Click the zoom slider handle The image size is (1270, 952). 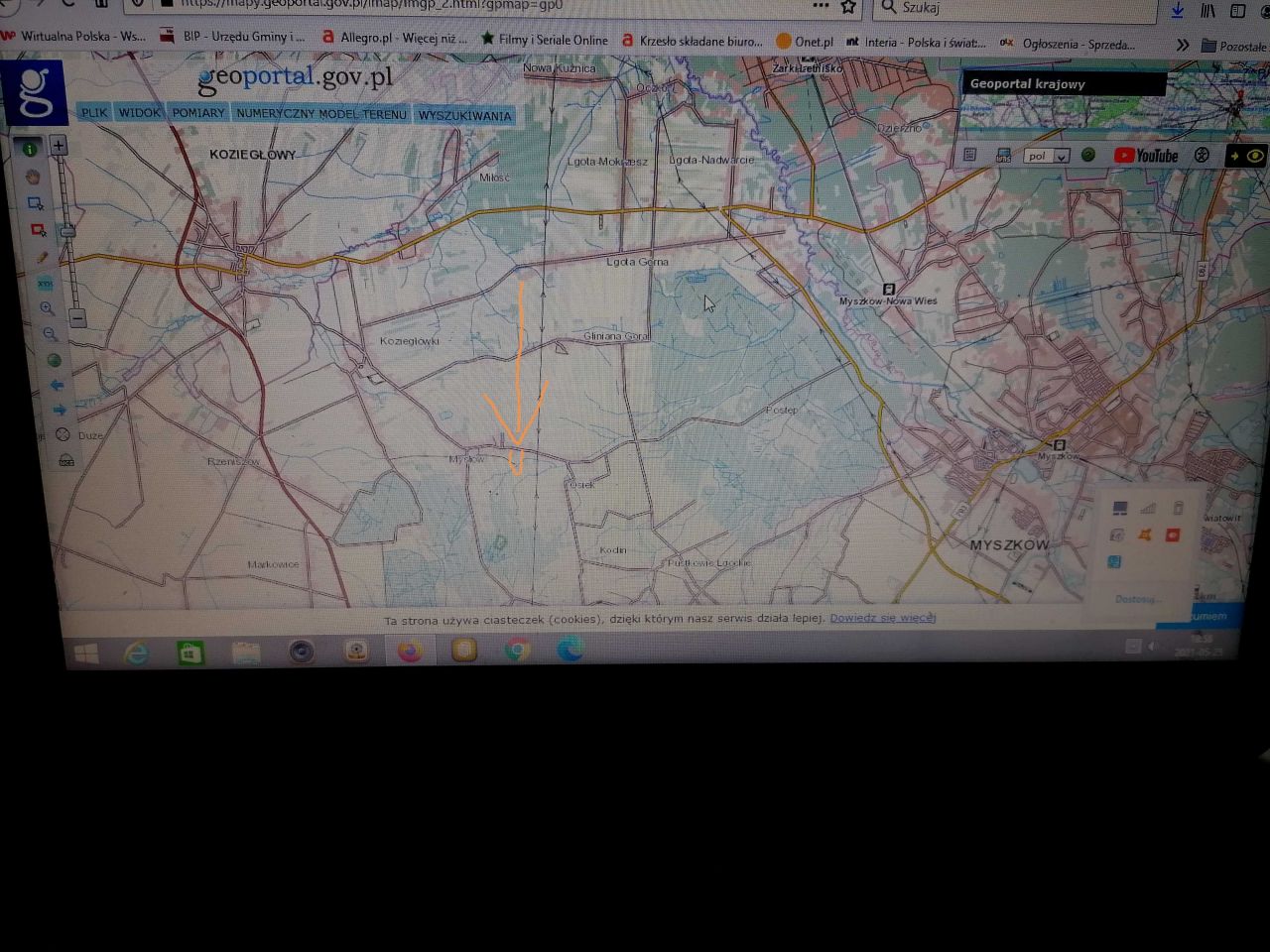(67, 232)
